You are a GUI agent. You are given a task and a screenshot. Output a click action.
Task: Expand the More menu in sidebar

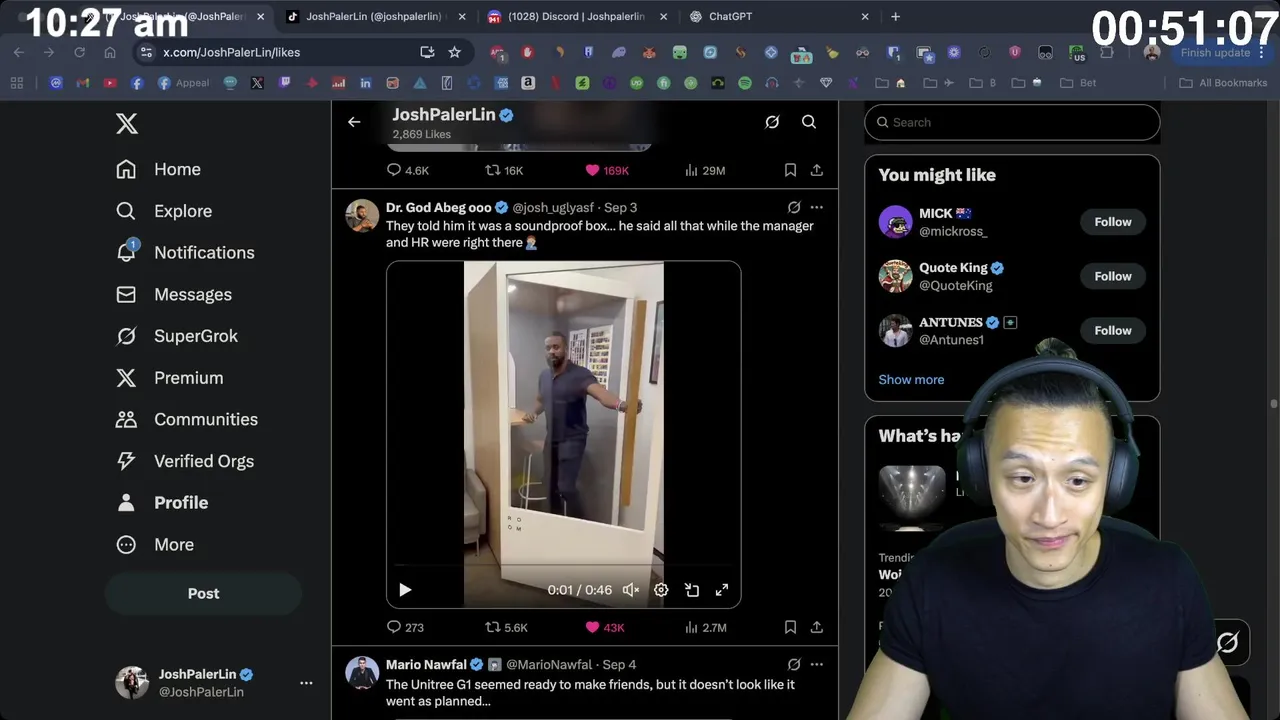click(x=154, y=545)
